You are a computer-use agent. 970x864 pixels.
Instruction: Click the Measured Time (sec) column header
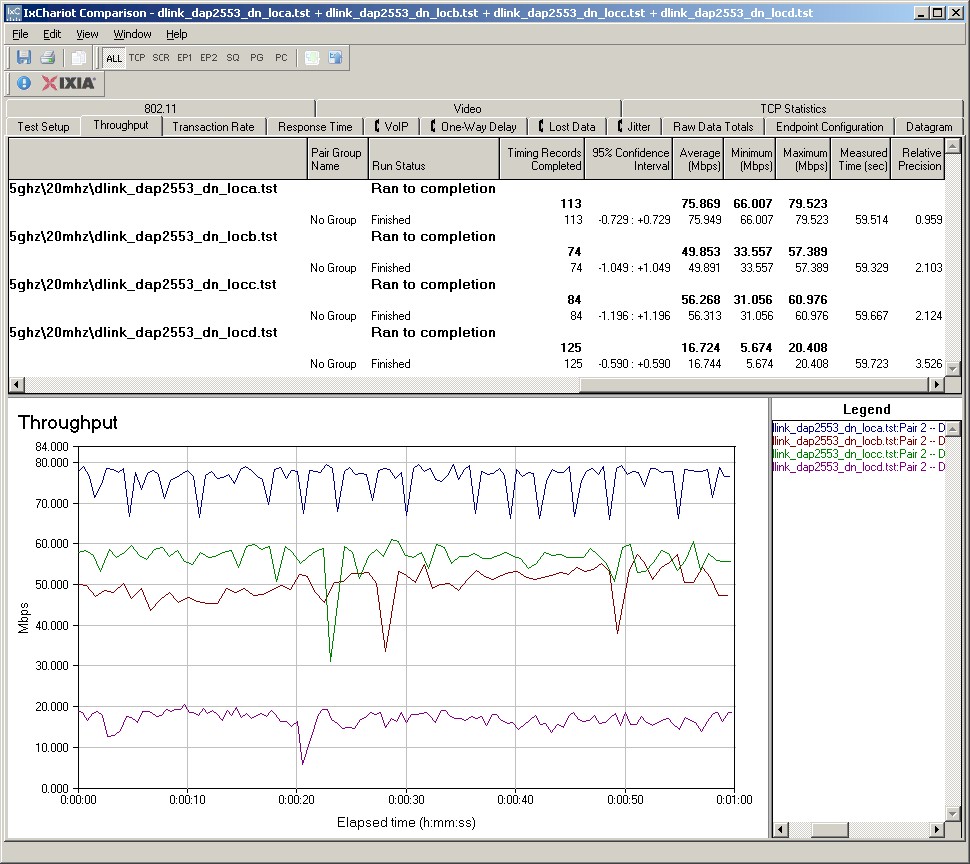coord(861,159)
